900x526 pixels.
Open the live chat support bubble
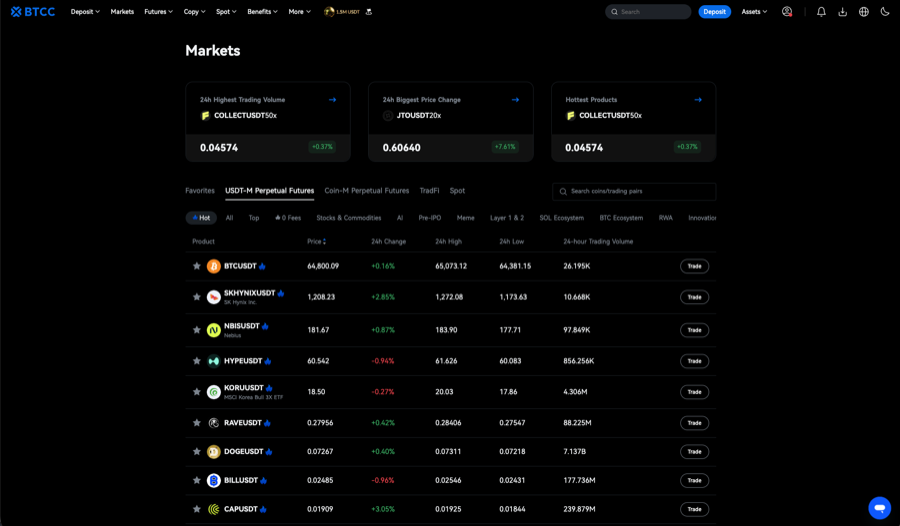(x=879, y=508)
